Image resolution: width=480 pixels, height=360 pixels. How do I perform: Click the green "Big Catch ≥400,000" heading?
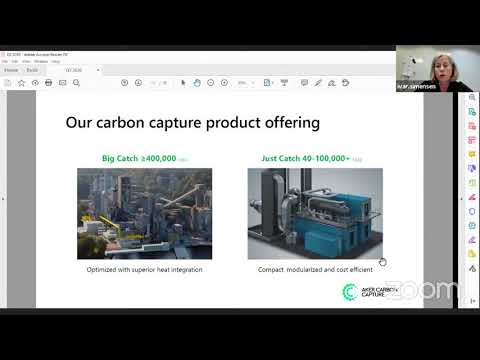(x=139, y=158)
